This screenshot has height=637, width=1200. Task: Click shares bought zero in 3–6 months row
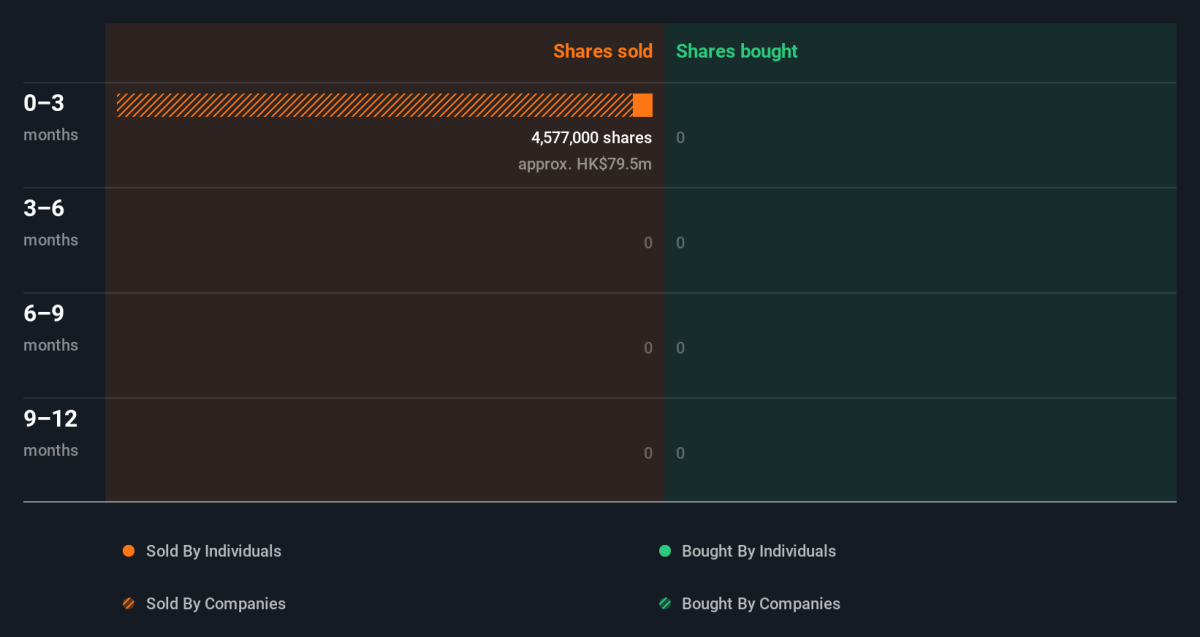click(x=680, y=243)
